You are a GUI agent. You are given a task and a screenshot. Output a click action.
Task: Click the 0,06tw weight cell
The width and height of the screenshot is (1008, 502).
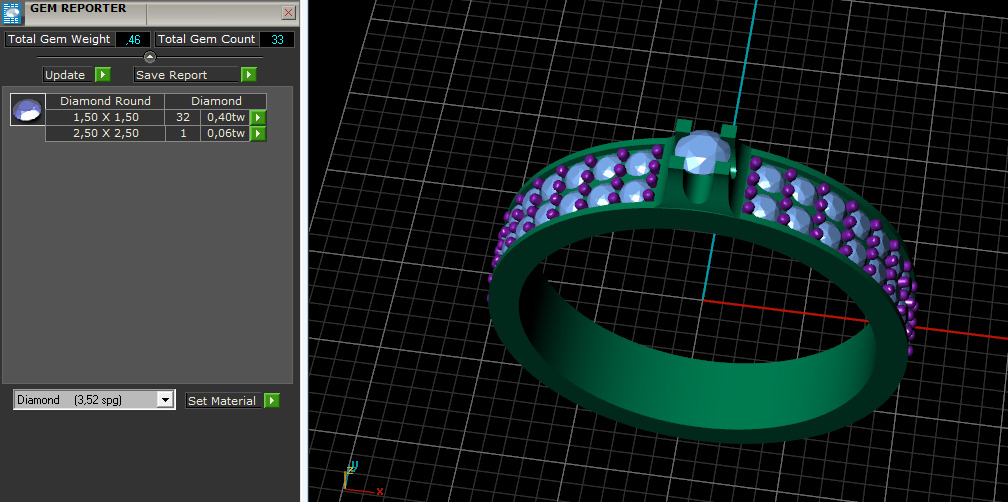tap(226, 134)
